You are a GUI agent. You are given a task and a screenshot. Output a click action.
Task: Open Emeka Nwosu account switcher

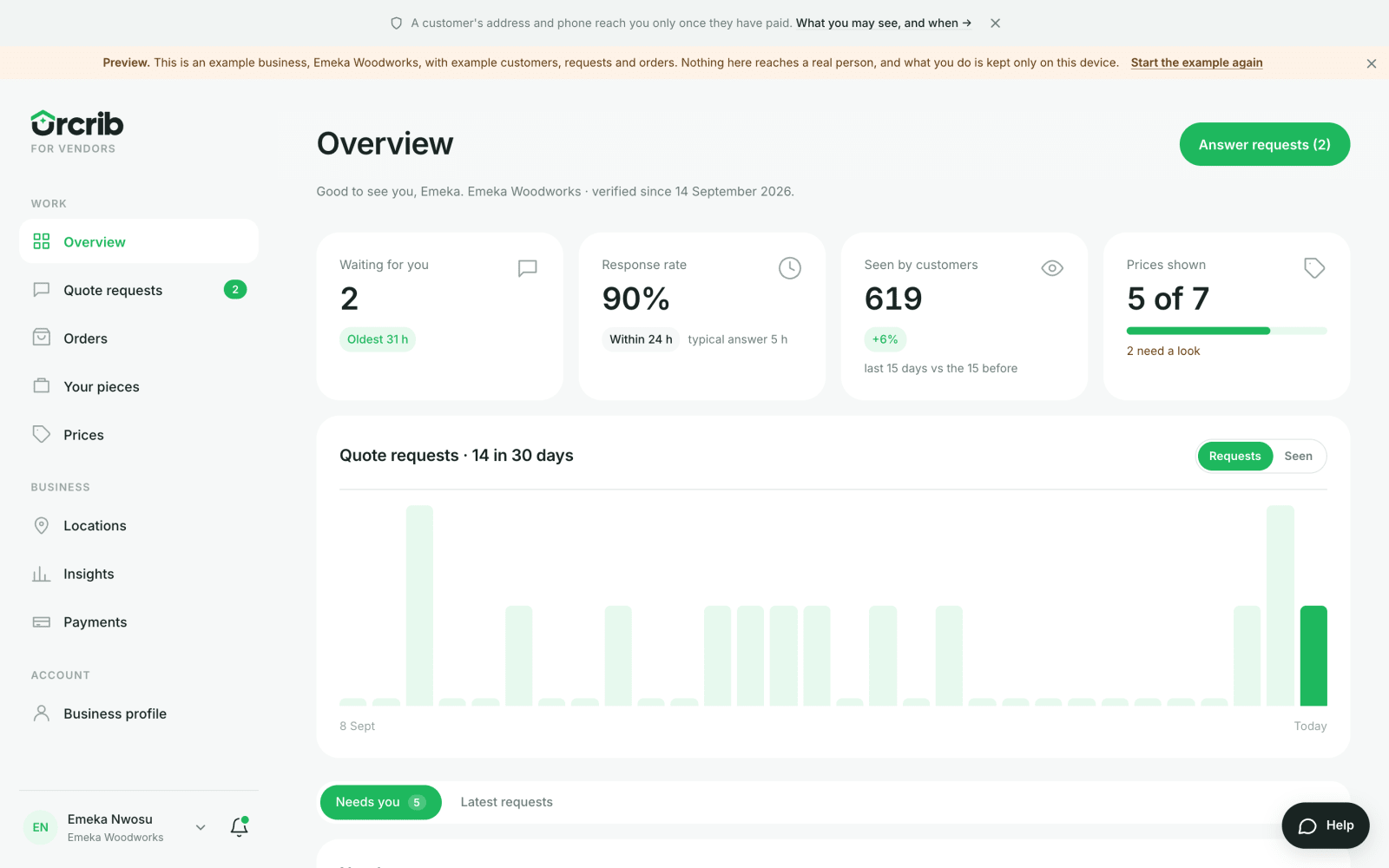pyautogui.click(x=115, y=827)
